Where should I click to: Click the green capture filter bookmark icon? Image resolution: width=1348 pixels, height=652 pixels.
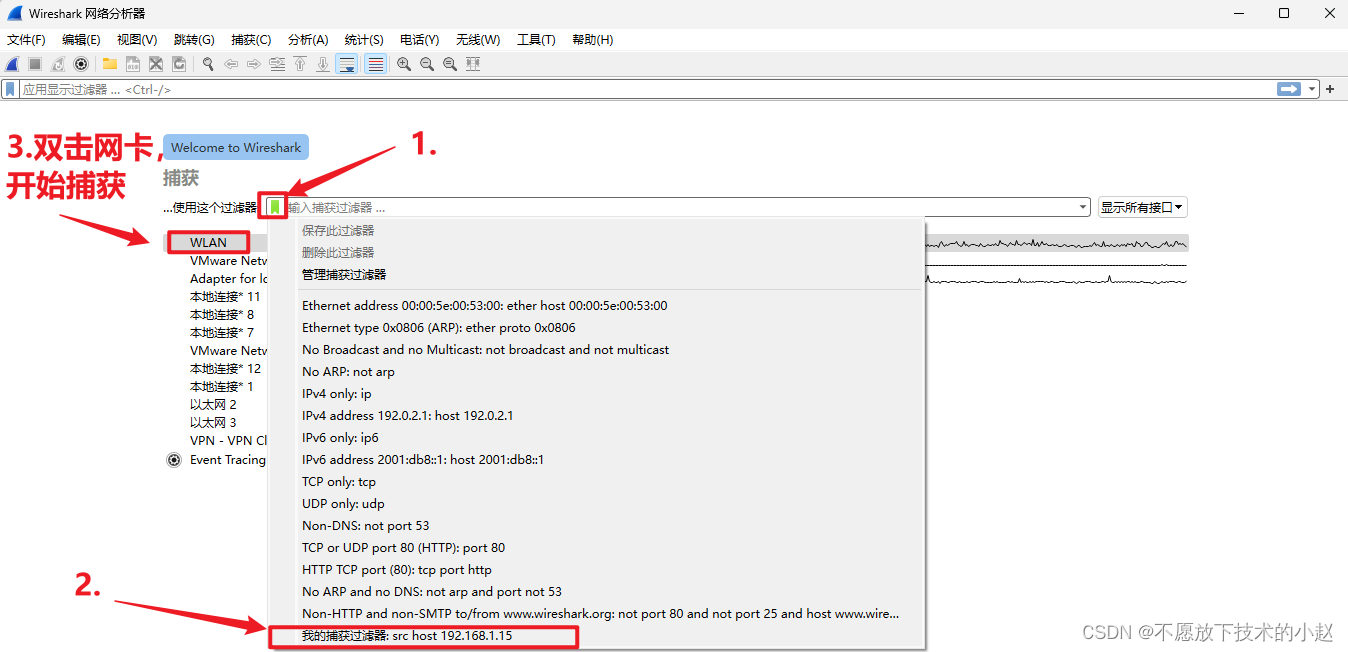[275, 207]
